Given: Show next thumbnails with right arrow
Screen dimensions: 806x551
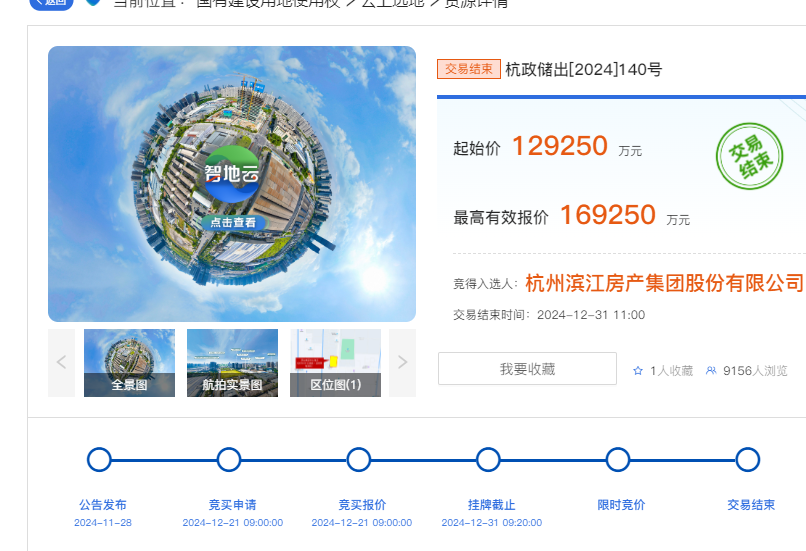Looking at the screenshot, I should [402, 363].
